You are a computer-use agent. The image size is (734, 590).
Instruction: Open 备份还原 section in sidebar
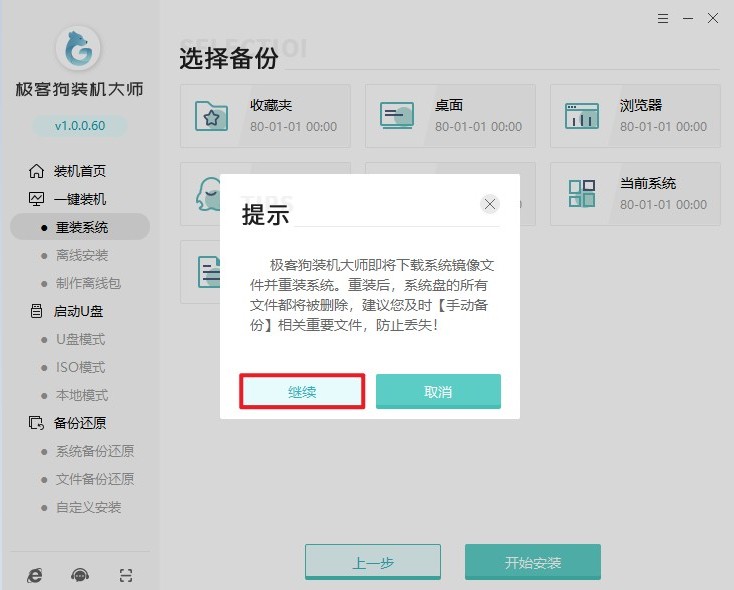[80, 423]
